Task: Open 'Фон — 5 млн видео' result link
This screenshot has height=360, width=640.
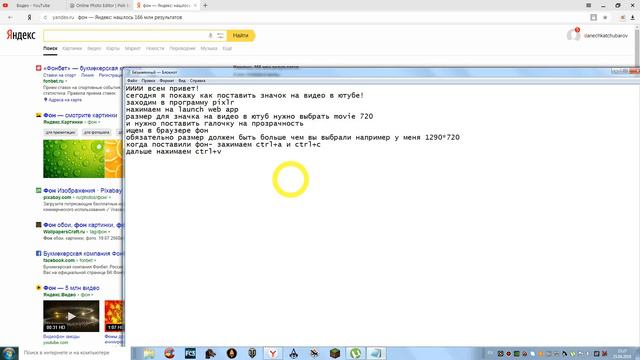Action: pos(71,288)
